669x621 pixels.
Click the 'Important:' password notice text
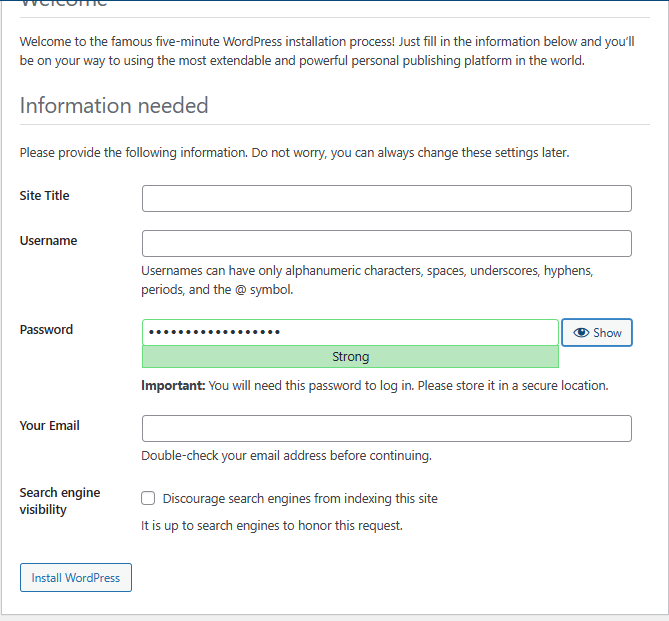375,386
